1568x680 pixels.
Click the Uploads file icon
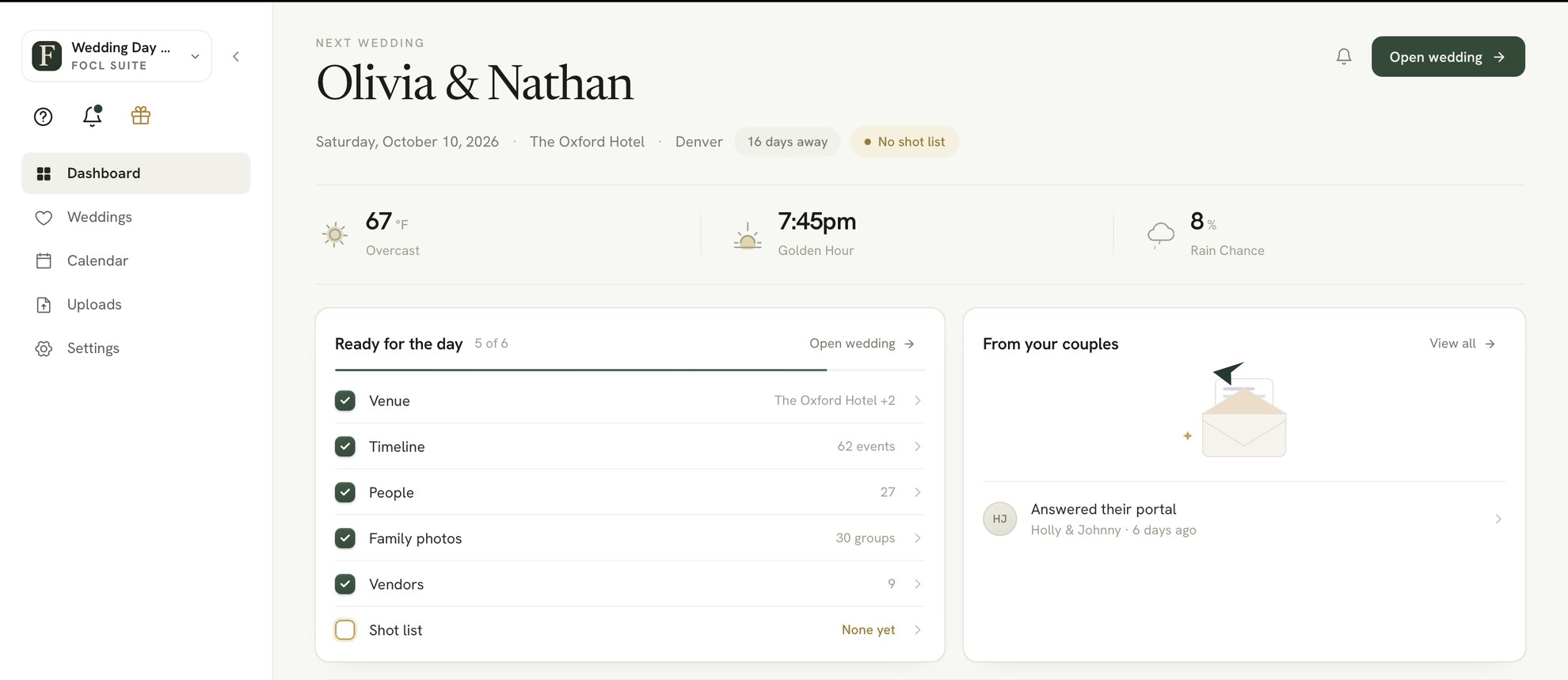point(44,305)
